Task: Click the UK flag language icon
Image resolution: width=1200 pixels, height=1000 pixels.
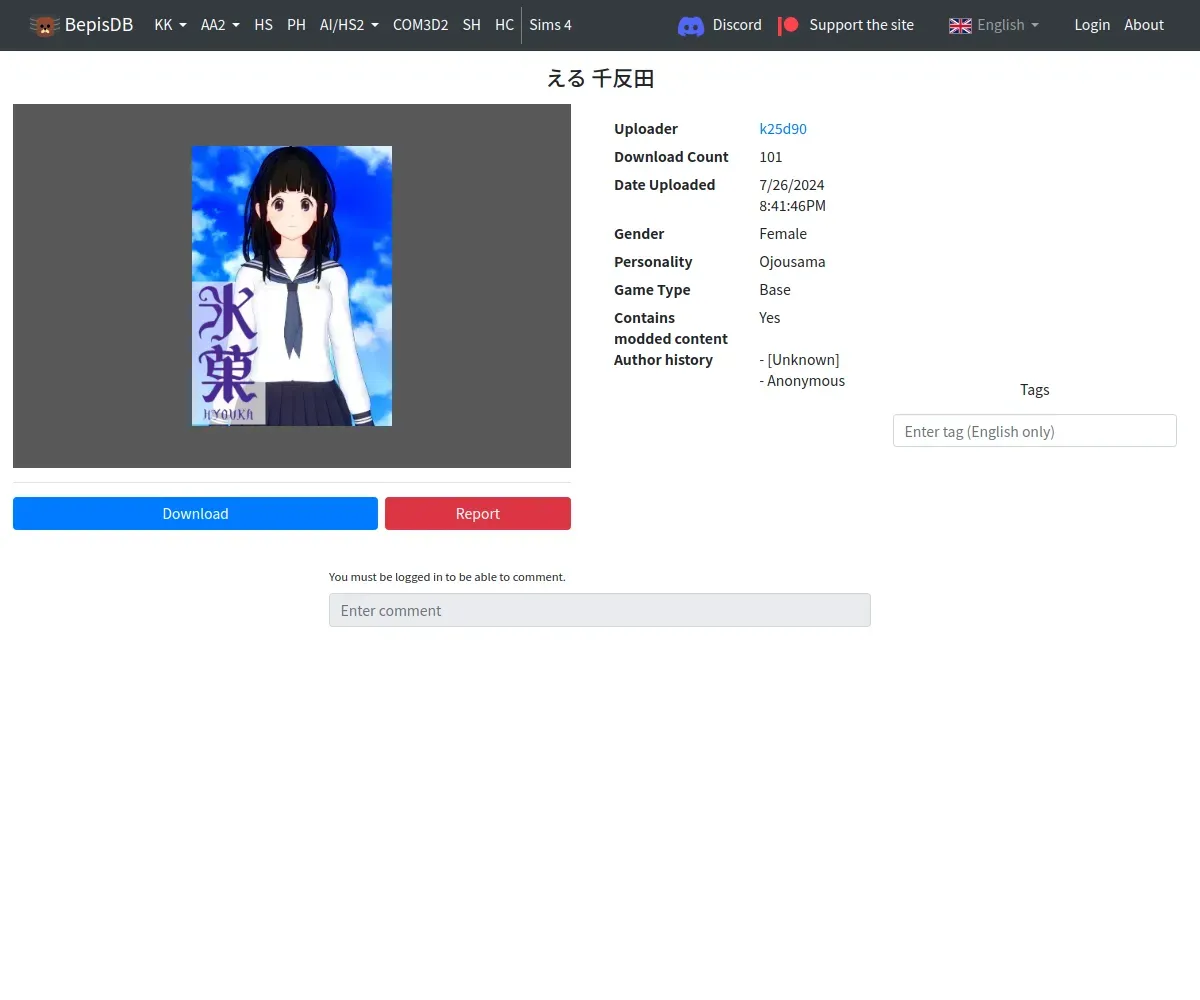Action: (960, 25)
